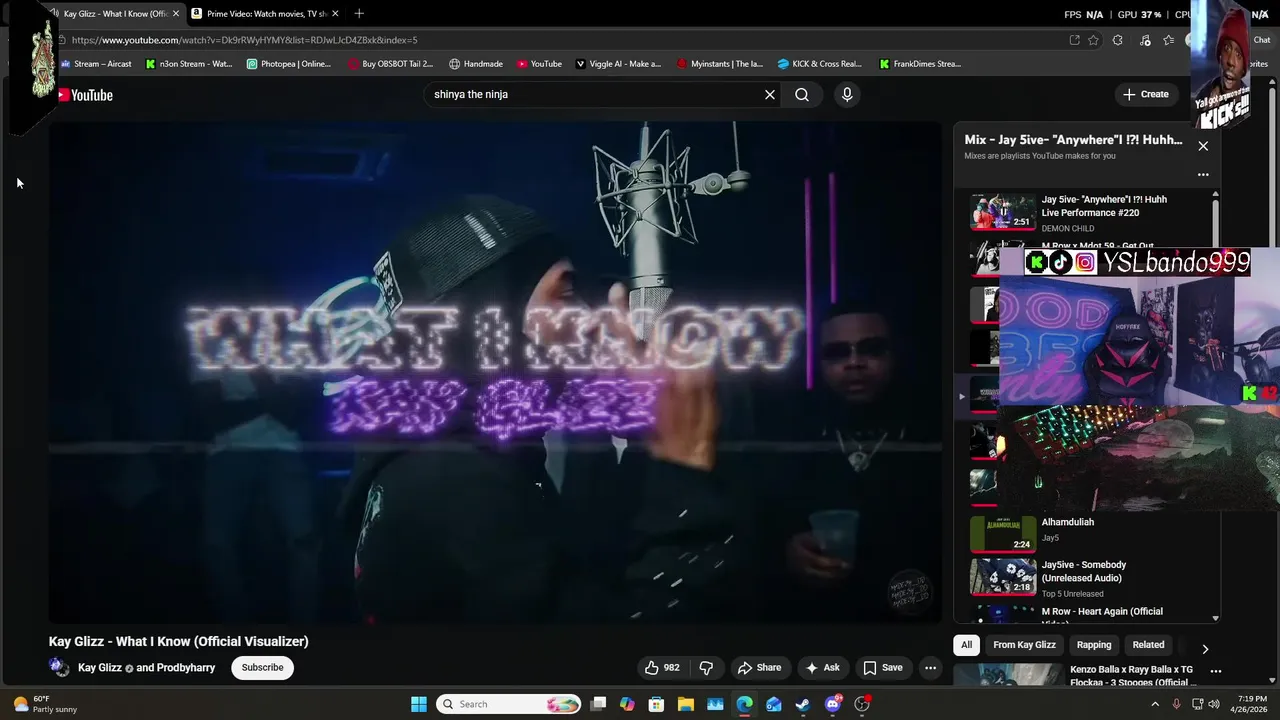Screen dimensions: 1280x720
Task: Open a new browser tab
Action: [x=359, y=14]
